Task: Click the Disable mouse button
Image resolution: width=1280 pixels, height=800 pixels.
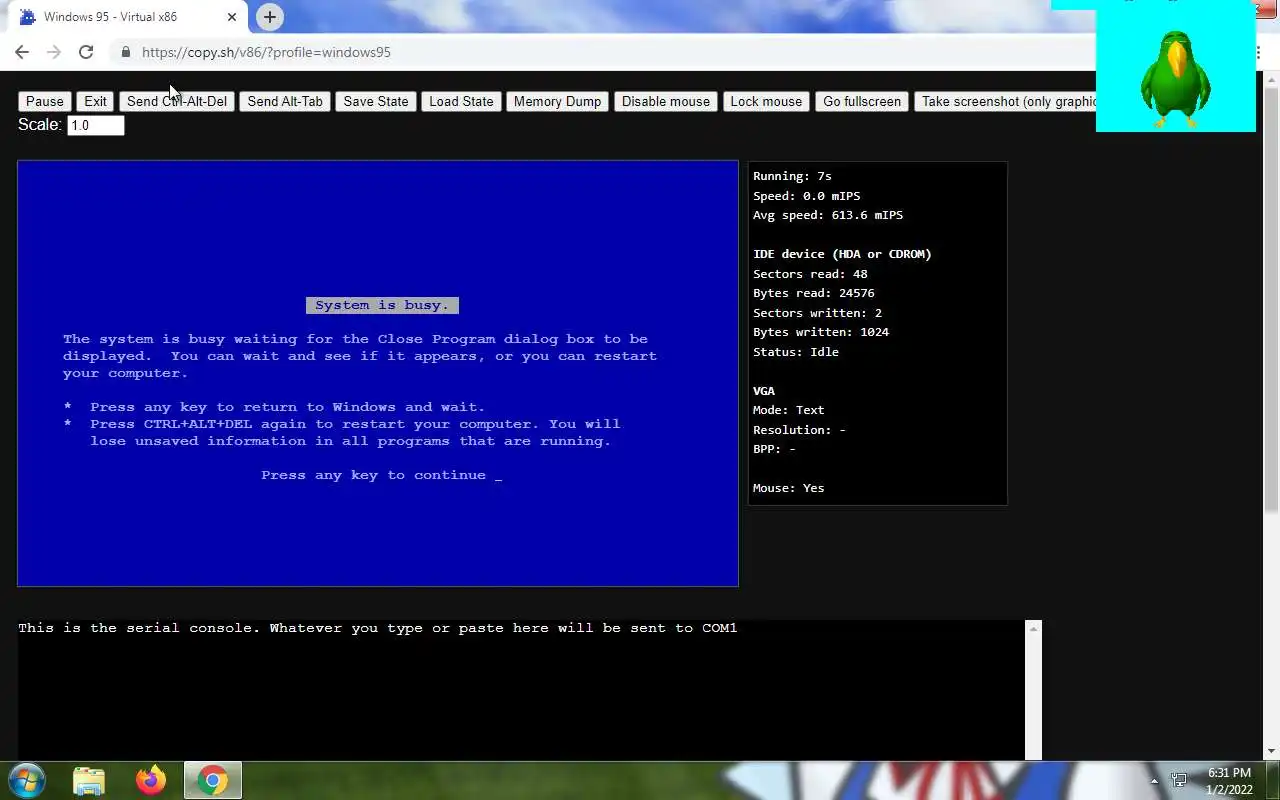Action: 666,101
